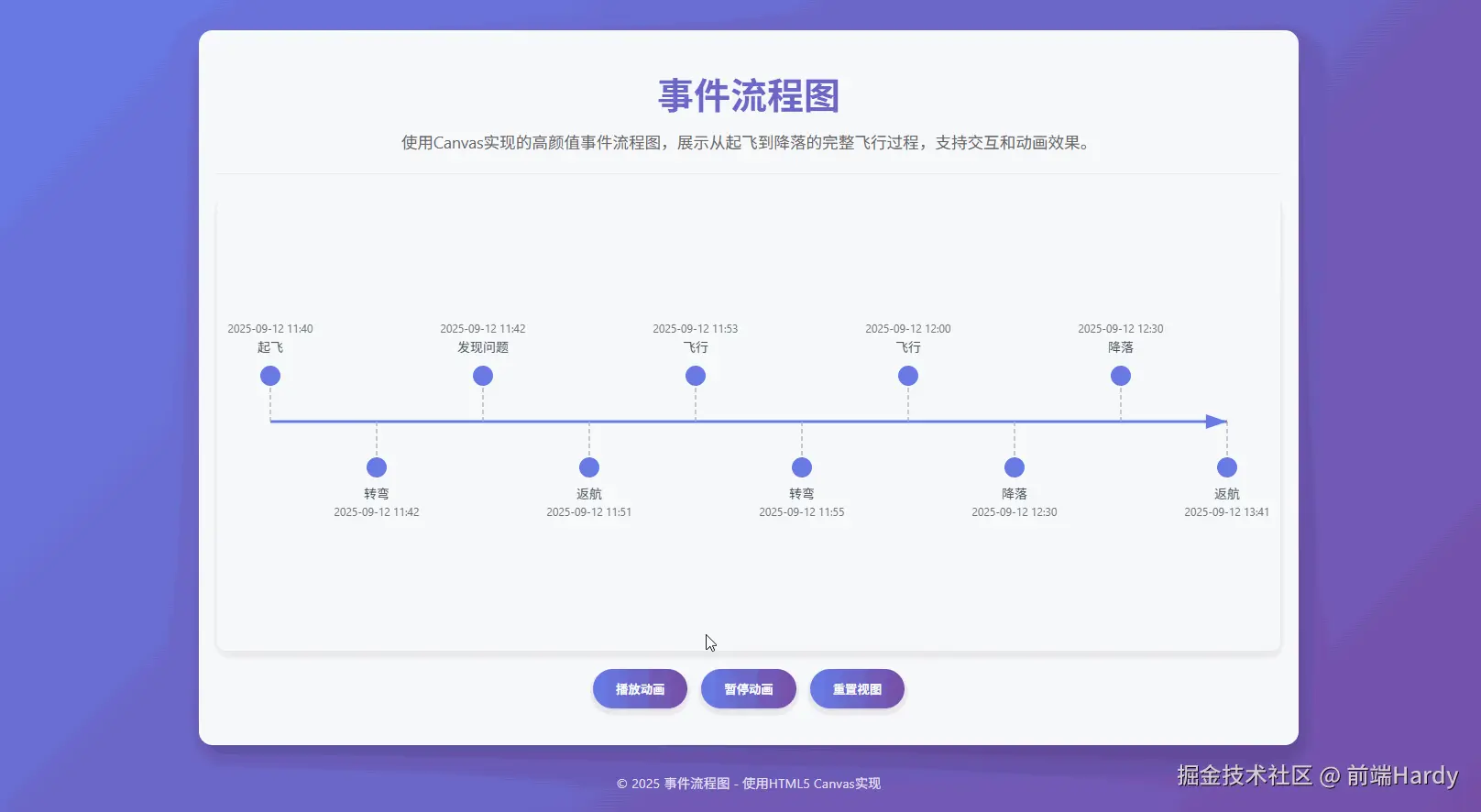The height and width of the screenshot is (812, 1481).
Task: Click the timeline arrowhead at line end
Action: (1216, 422)
